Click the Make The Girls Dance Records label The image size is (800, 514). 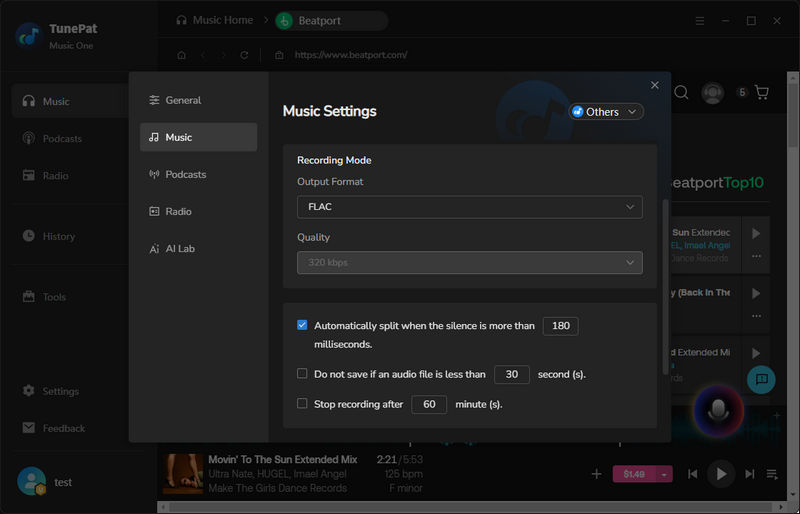pos(278,488)
